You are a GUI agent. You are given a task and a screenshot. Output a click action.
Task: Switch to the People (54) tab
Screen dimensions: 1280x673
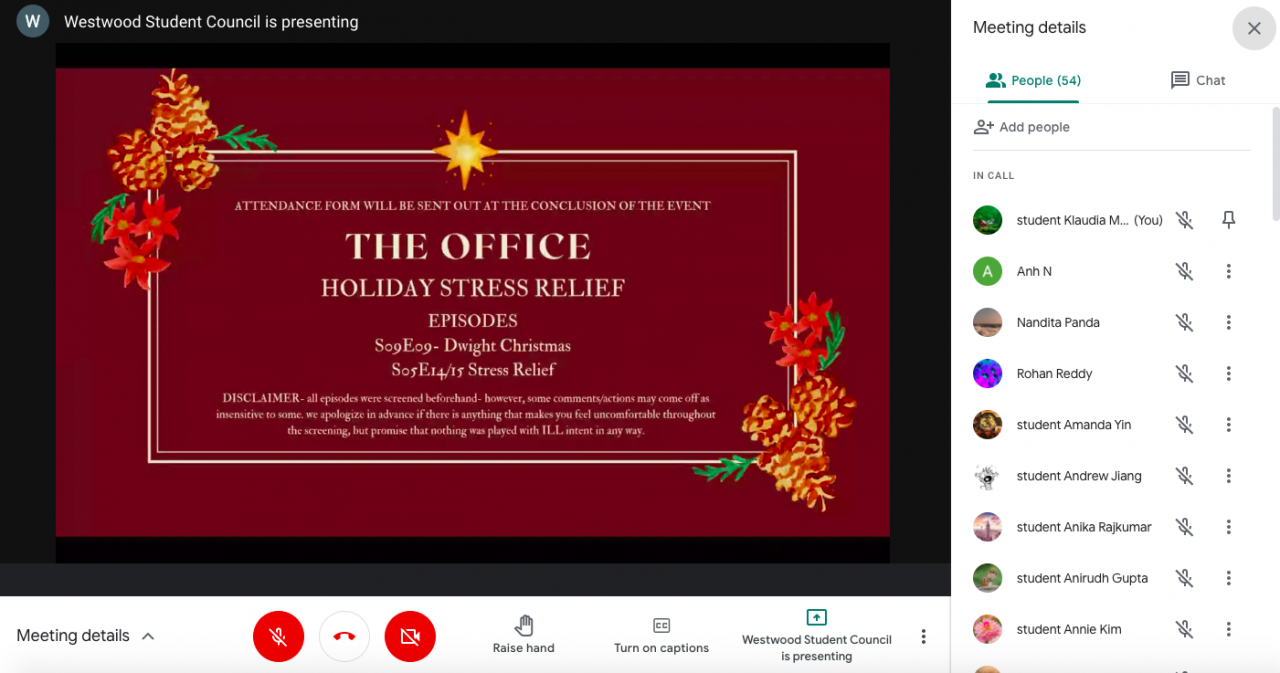(x=1033, y=80)
